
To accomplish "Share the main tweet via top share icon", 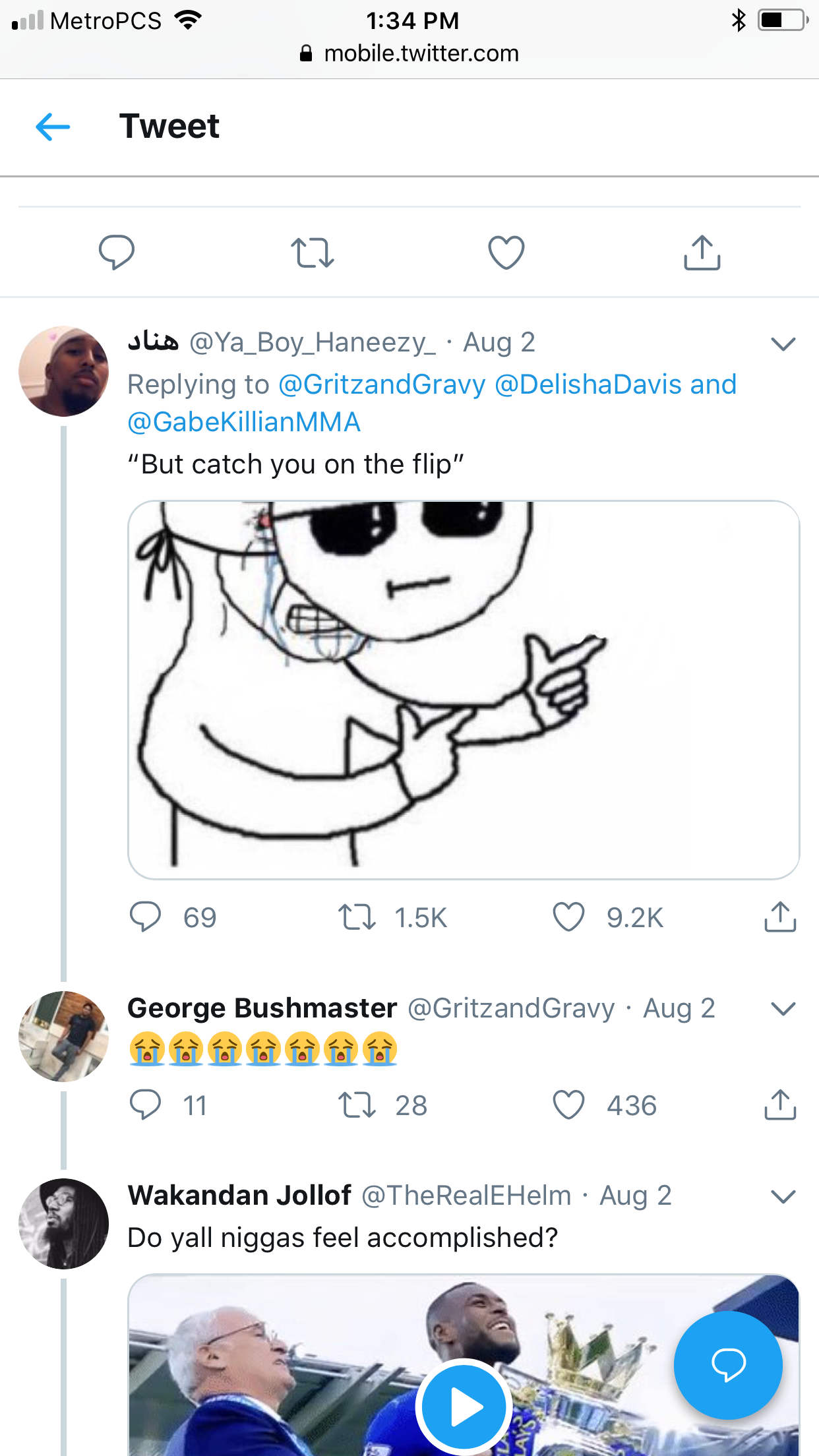I will click(702, 253).
